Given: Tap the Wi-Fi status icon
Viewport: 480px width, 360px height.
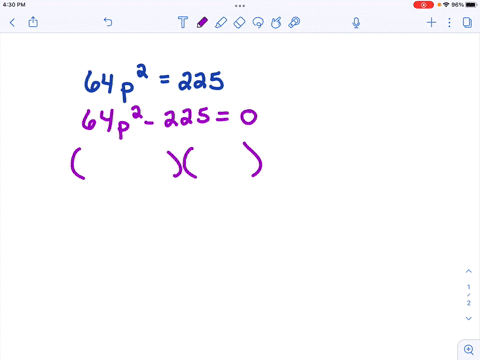Looking at the screenshot, I should pyautogui.click(x=446, y=5).
